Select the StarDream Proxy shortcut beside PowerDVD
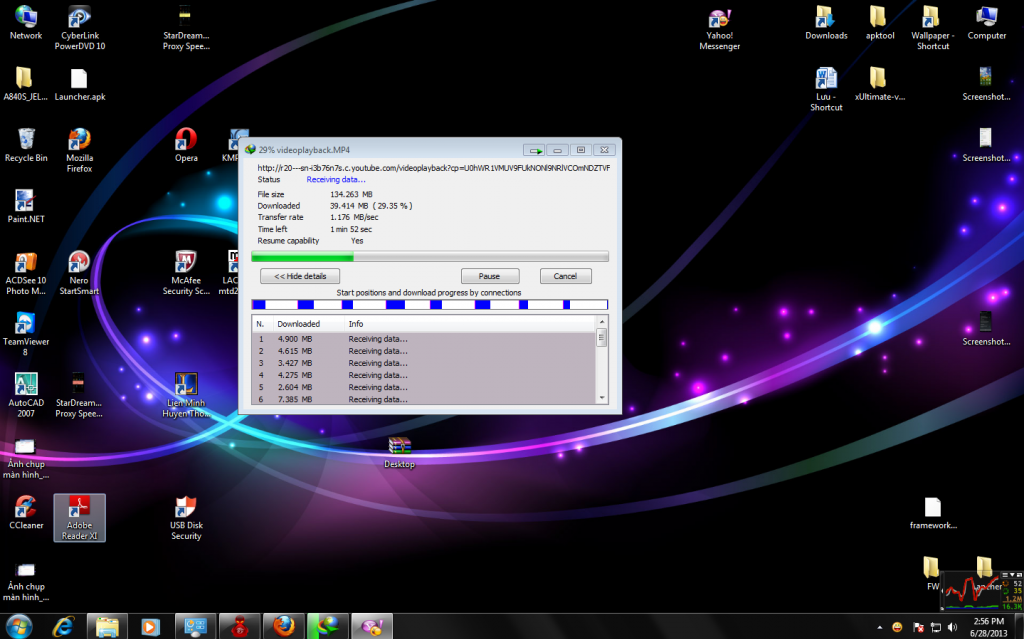 pos(186,28)
